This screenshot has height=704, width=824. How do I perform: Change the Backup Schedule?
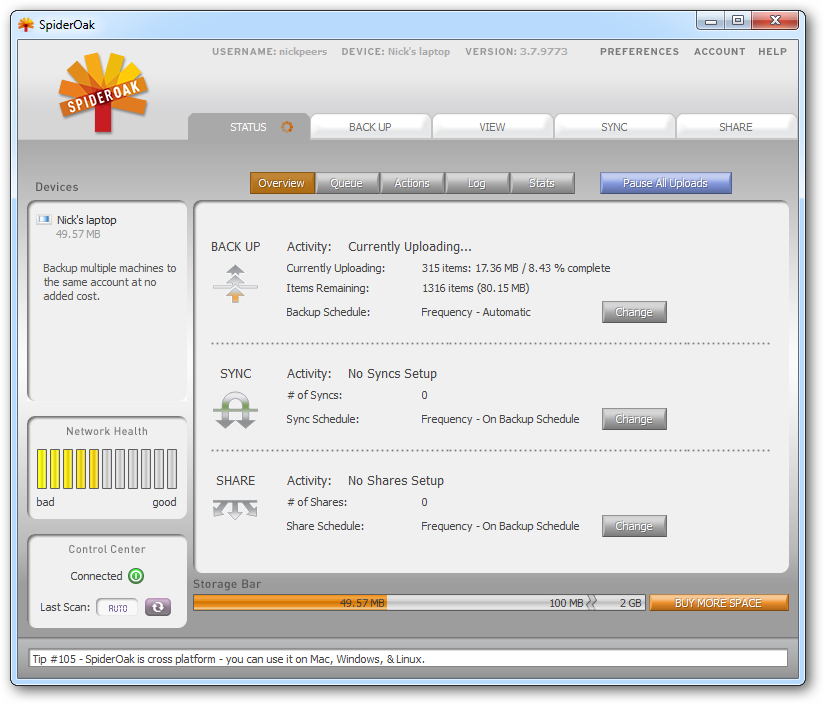pos(634,312)
